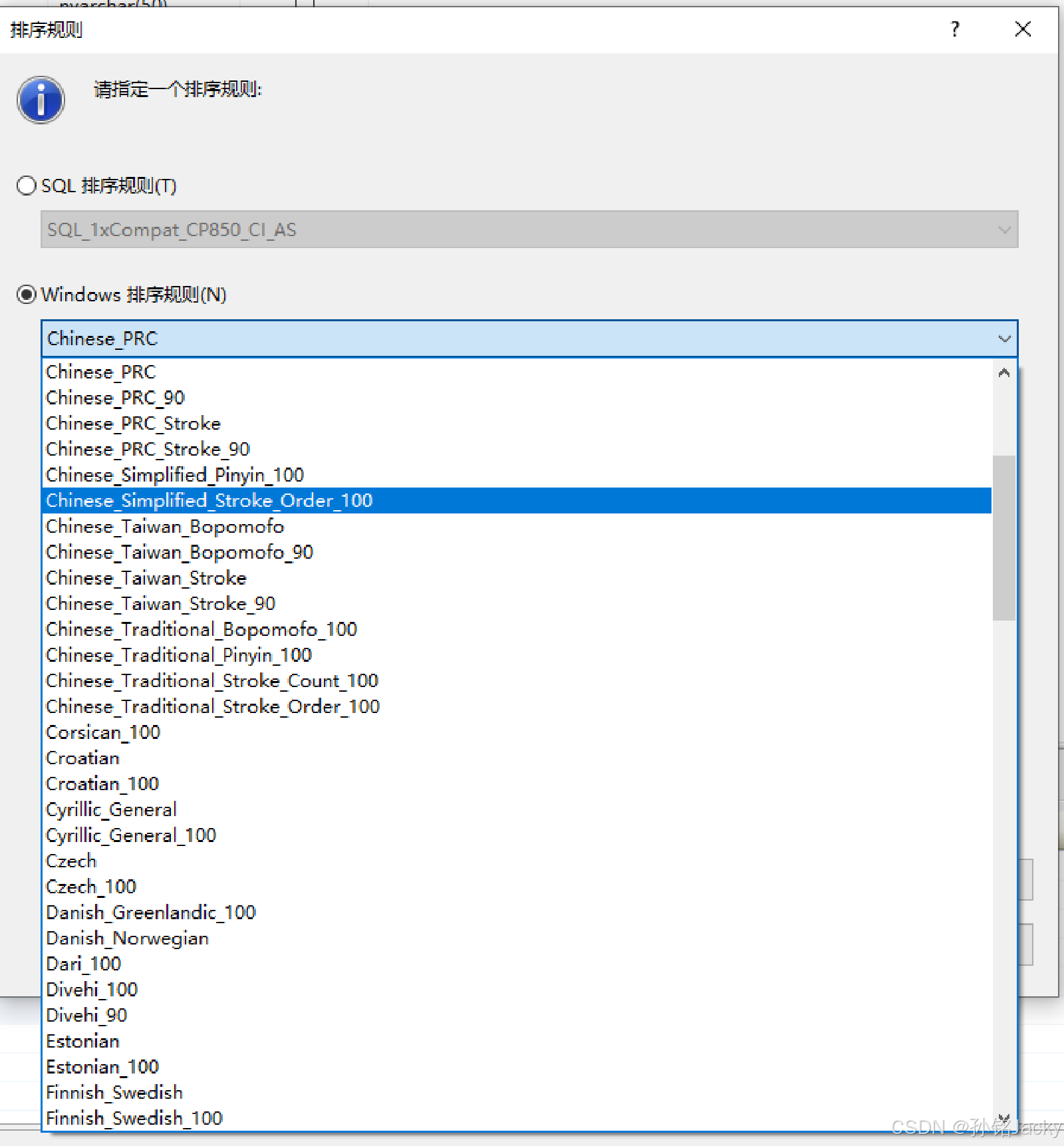The width and height of the screenshot is (1064, 1146).
Task: Select Estonian collation option
Action: 83,1042
